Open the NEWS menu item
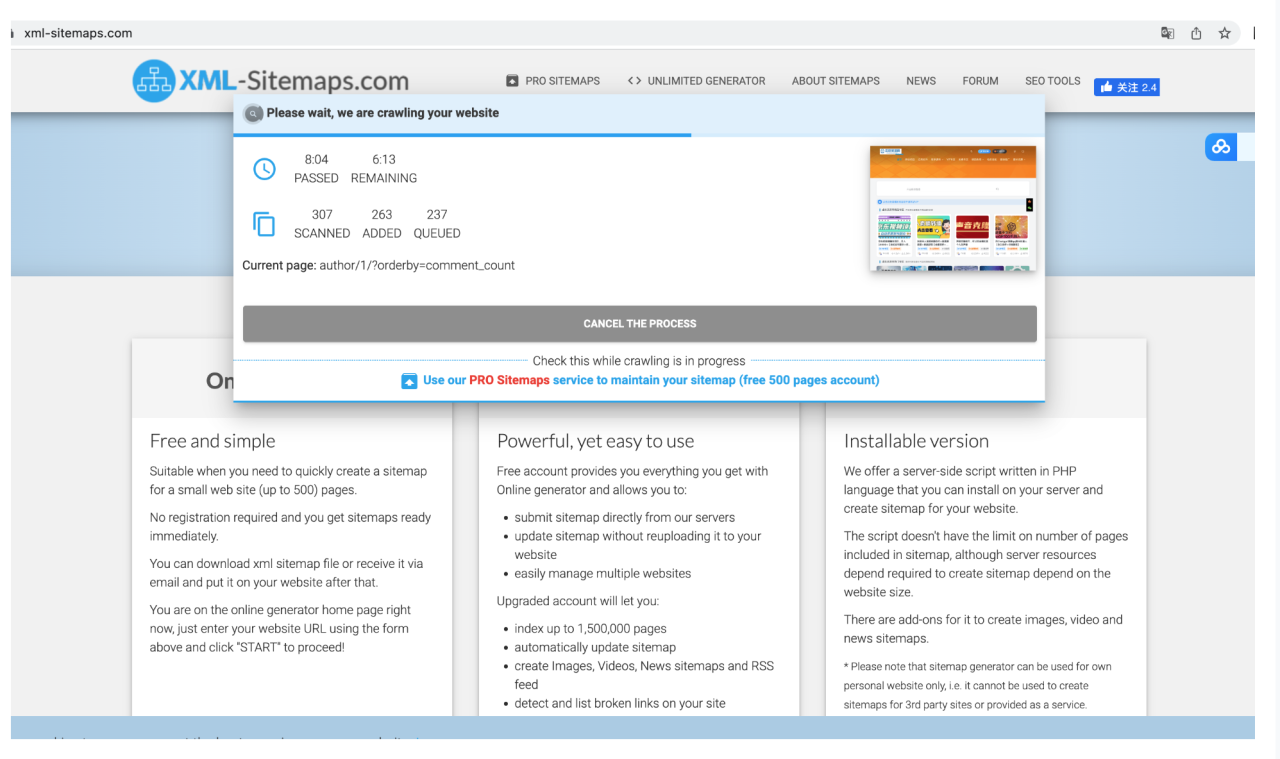The image size is (1280, 759). [x=921, y=81]
